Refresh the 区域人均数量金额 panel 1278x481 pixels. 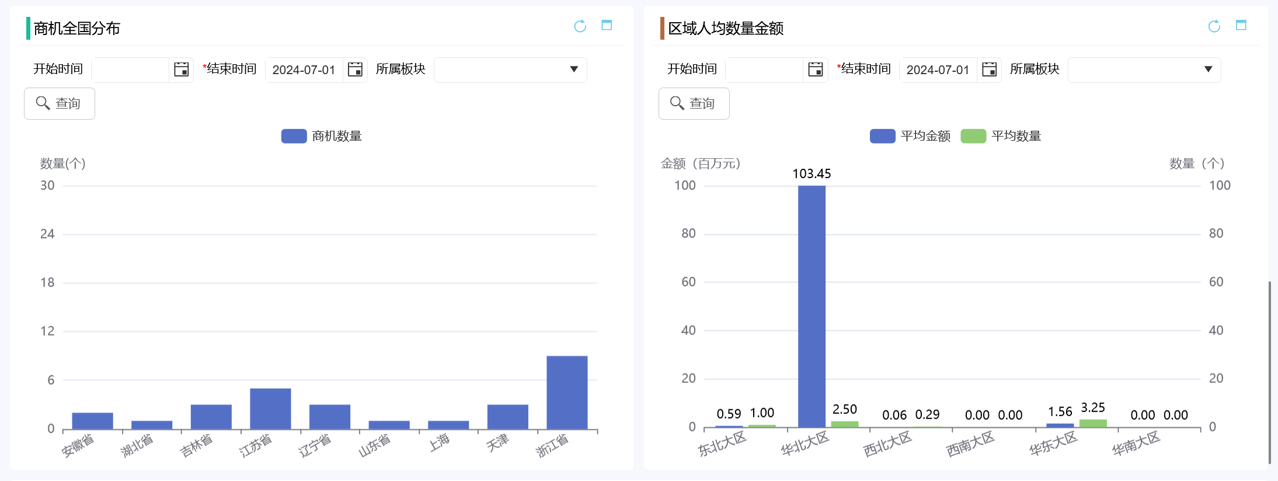1214,26
